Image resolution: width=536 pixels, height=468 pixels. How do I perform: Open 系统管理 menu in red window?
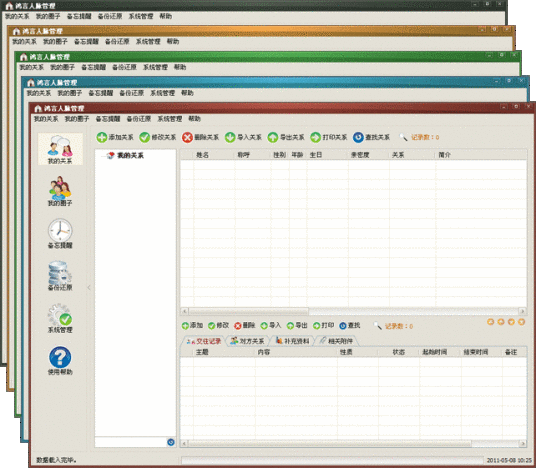point(170,119)
